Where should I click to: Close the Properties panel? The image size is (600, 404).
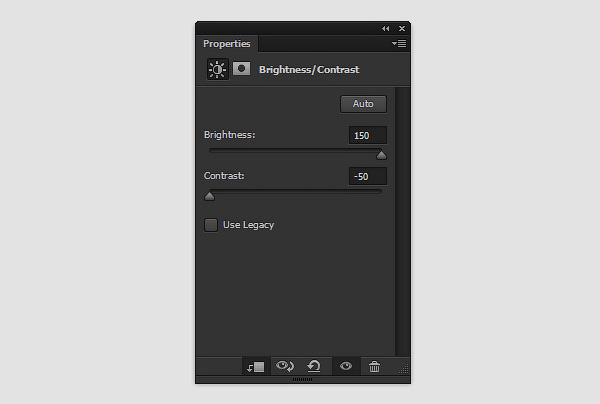pyautogui.click(x=402, y=29)
